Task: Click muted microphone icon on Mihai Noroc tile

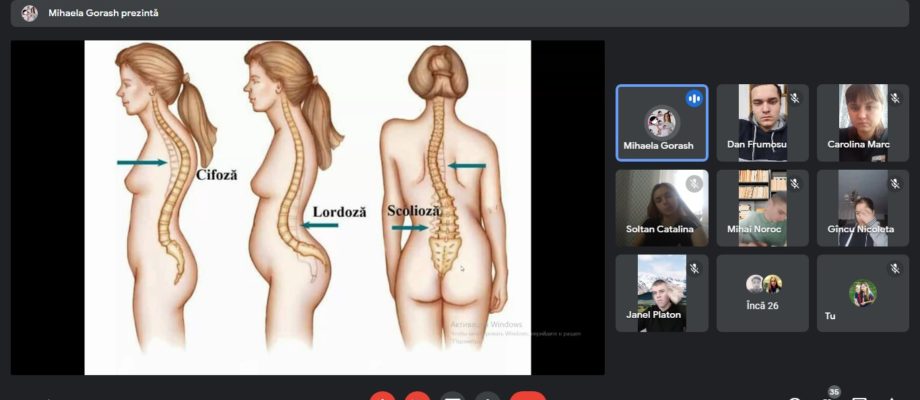Action: [794, 184]
